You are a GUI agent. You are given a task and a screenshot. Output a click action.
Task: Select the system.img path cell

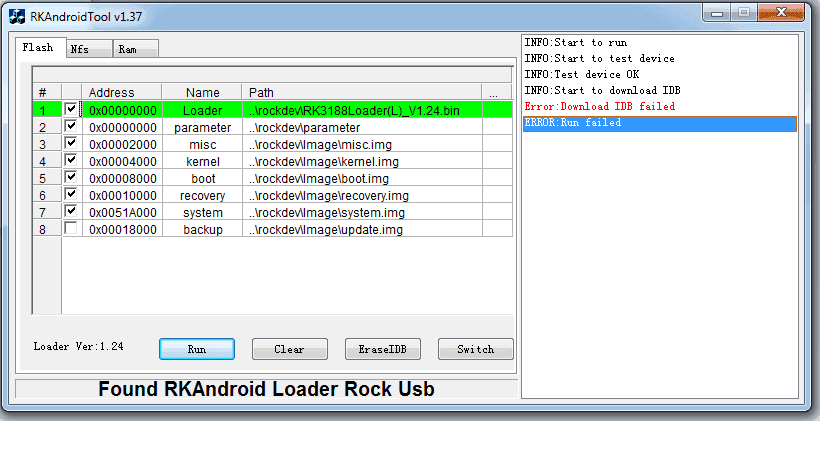362,212
